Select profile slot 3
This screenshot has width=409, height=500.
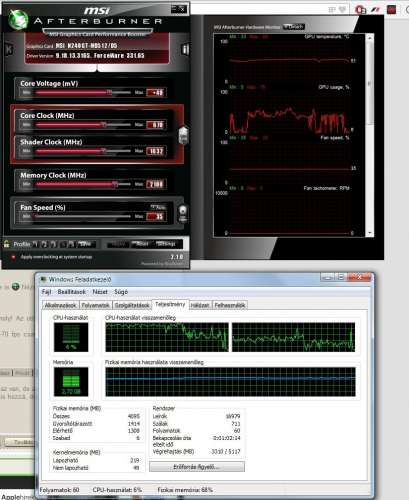[x=54, y=244]
